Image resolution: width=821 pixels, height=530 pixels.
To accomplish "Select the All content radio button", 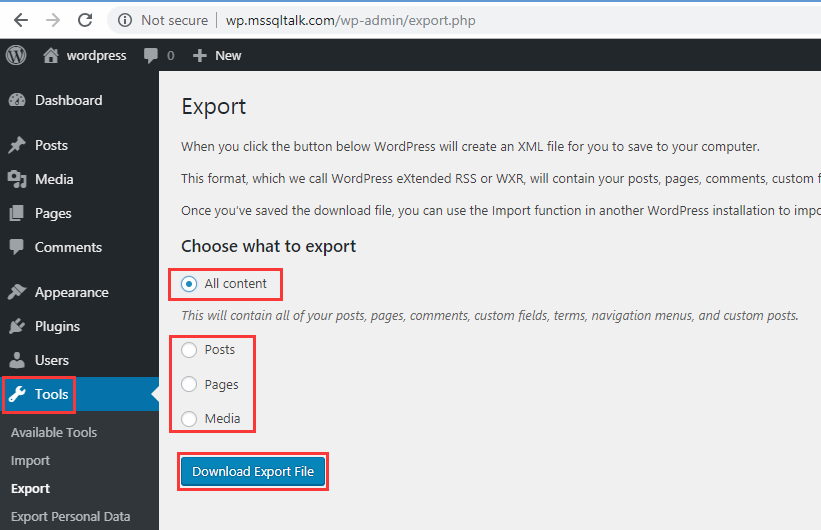I will click(x=189, y=284).
